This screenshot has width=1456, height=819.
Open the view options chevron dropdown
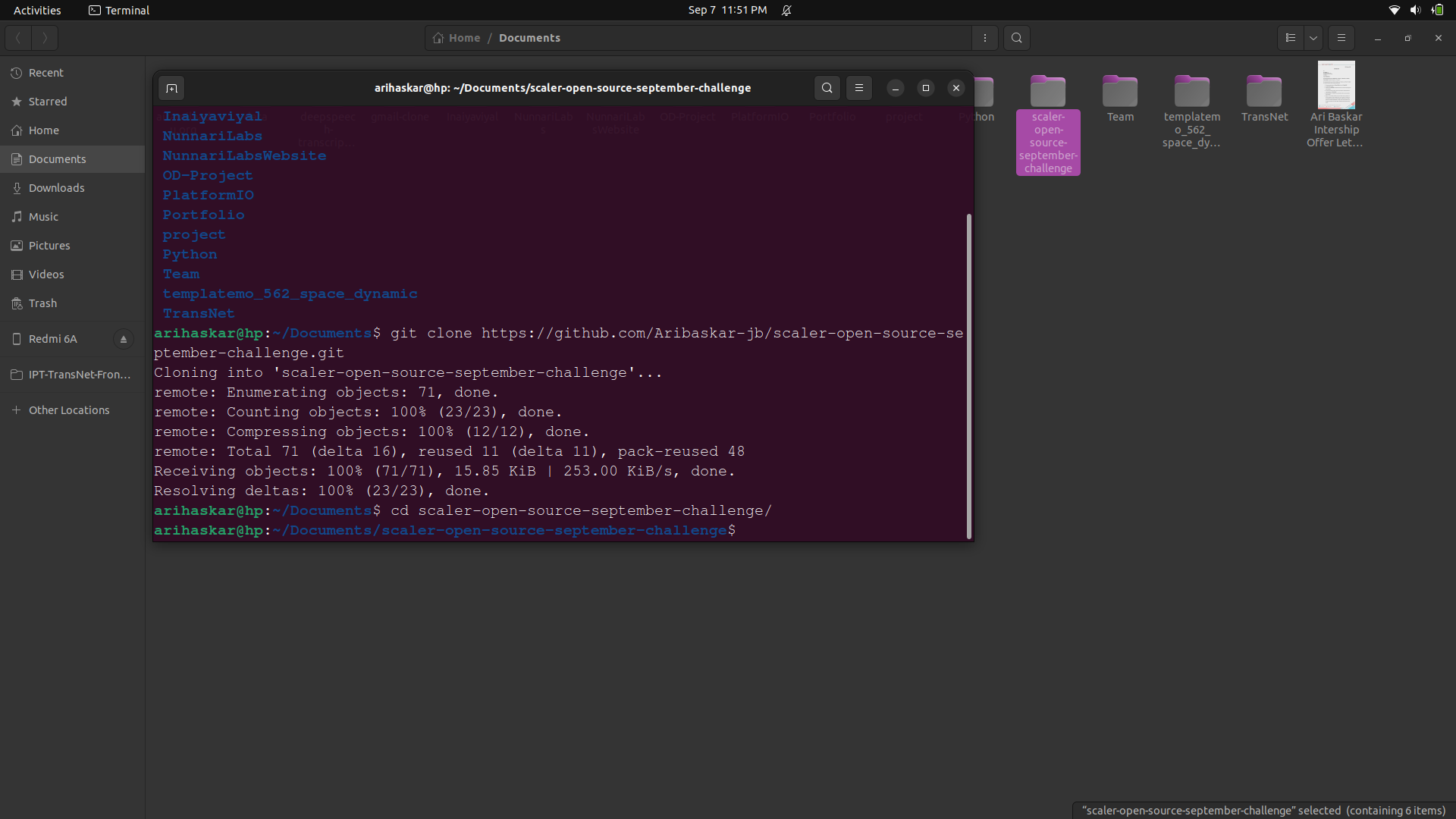coord(1313,38)
